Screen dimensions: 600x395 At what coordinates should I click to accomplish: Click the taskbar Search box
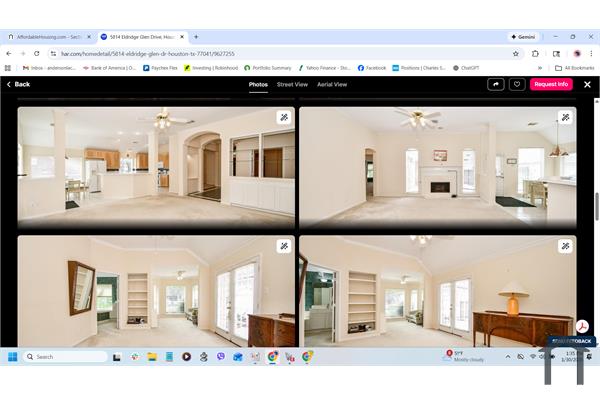(65, 357)
